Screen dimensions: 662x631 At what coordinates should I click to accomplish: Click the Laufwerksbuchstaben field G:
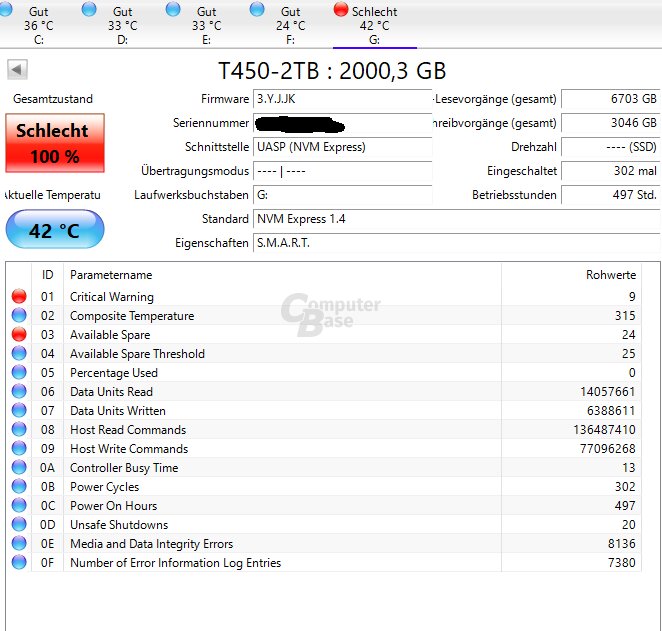[x=342, y=195]
